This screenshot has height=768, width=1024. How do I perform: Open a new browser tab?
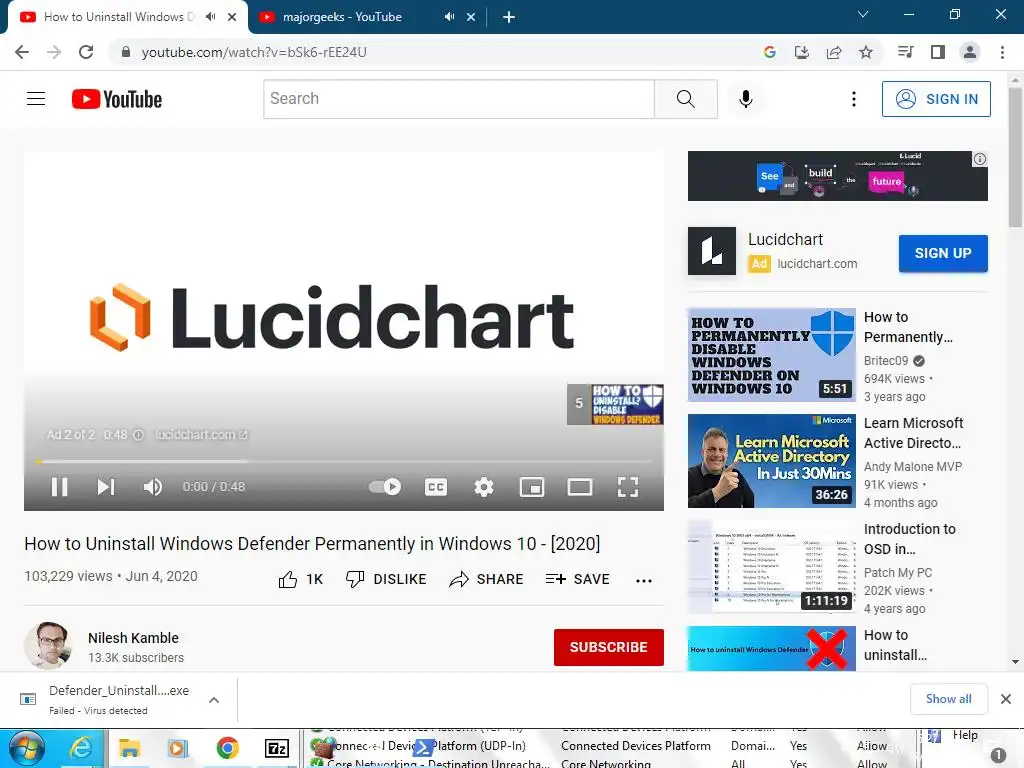point(509,17)
